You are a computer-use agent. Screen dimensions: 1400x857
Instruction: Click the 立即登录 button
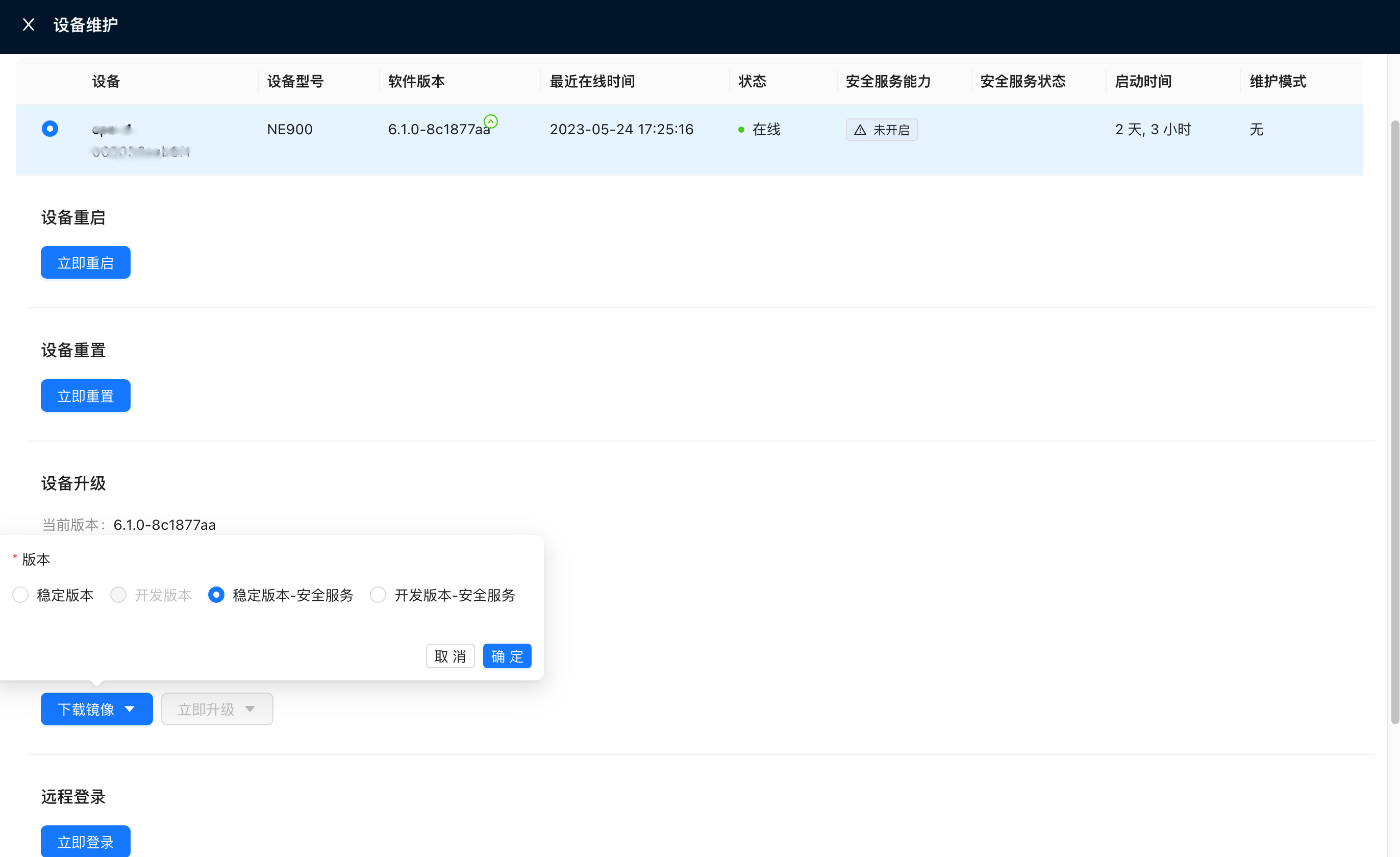click(x=86, y=841)
